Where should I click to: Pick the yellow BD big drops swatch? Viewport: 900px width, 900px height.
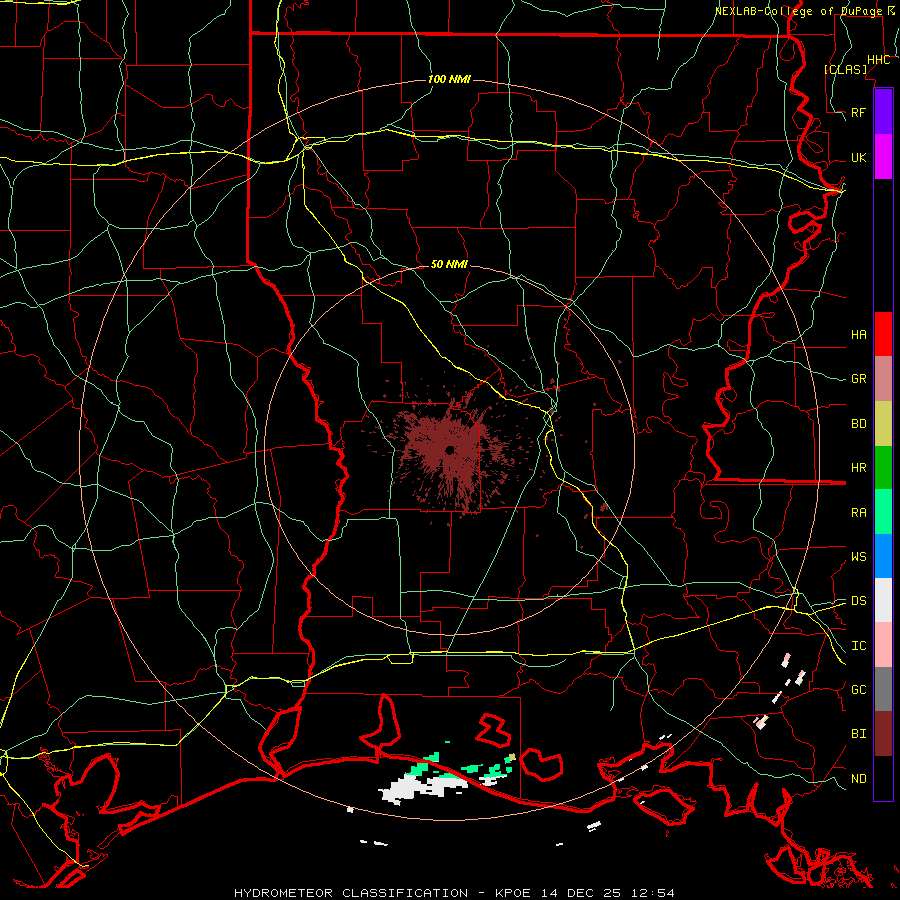[883, 424]
